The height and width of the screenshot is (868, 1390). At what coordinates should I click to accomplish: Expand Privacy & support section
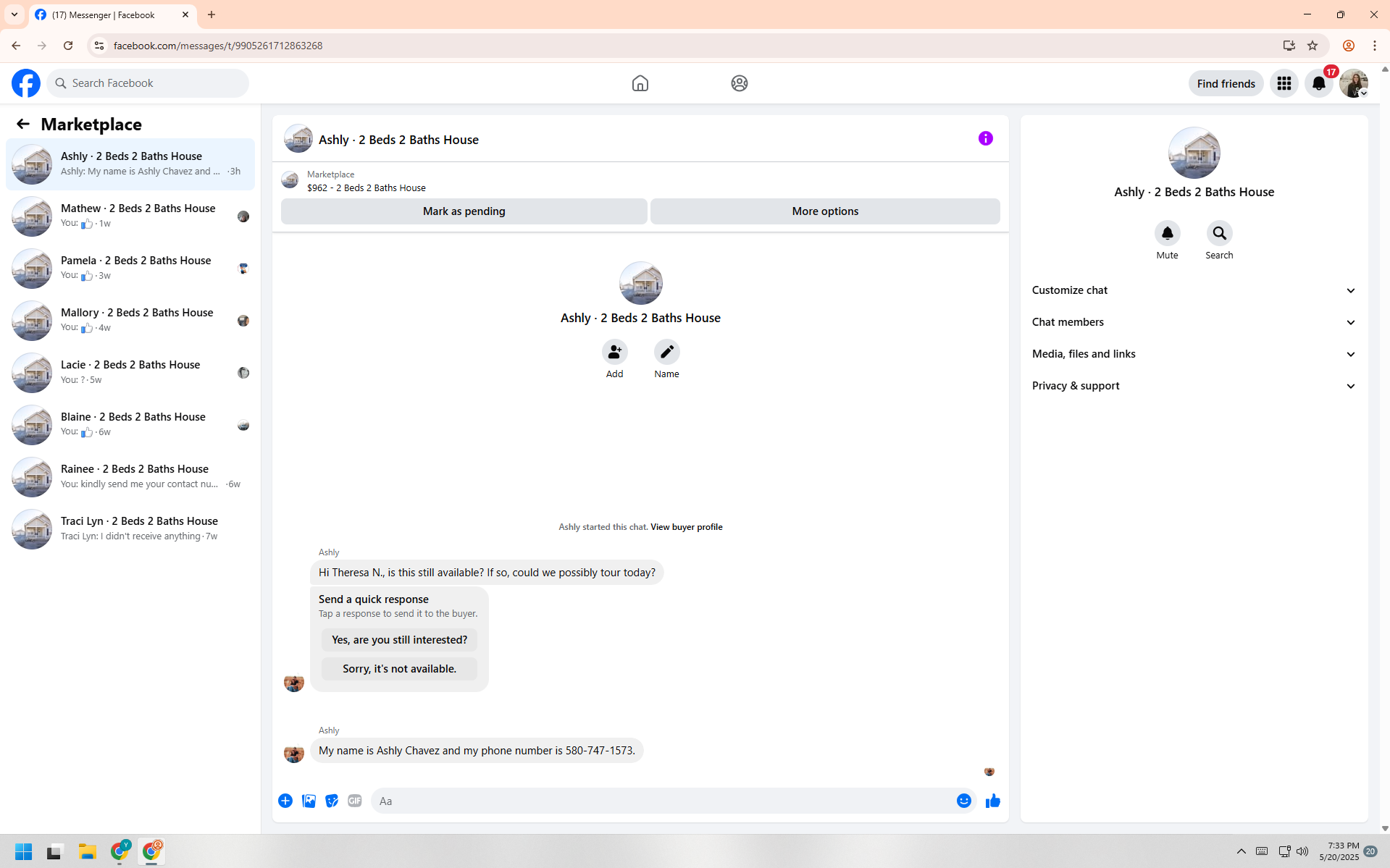tap(1194, 386)
